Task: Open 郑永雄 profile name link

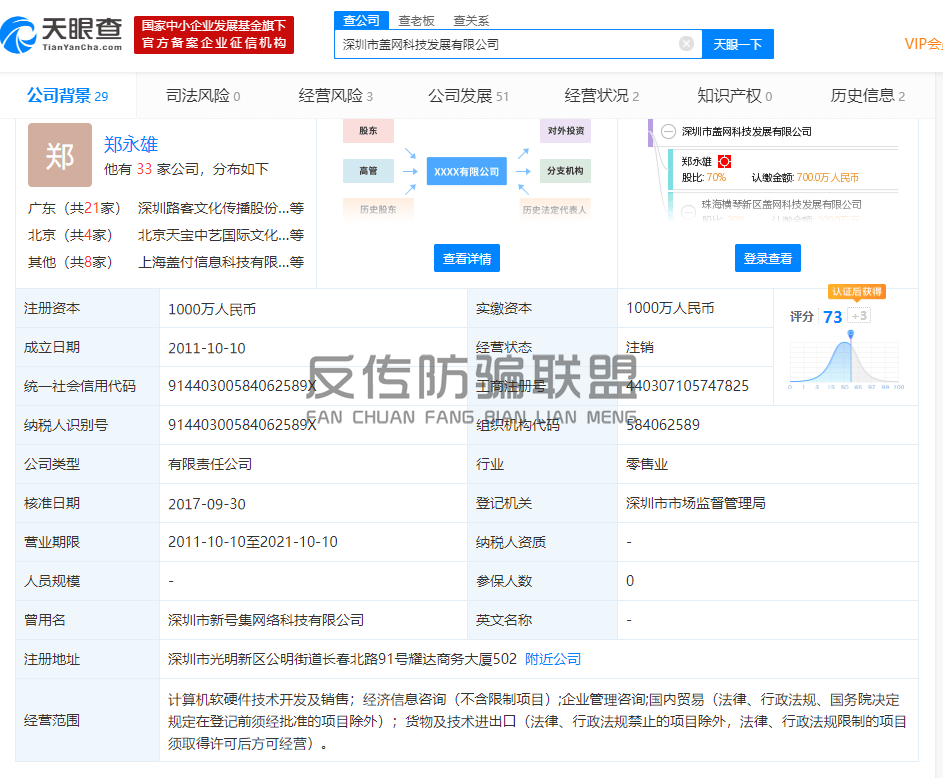Action: (x=131, y=144)
